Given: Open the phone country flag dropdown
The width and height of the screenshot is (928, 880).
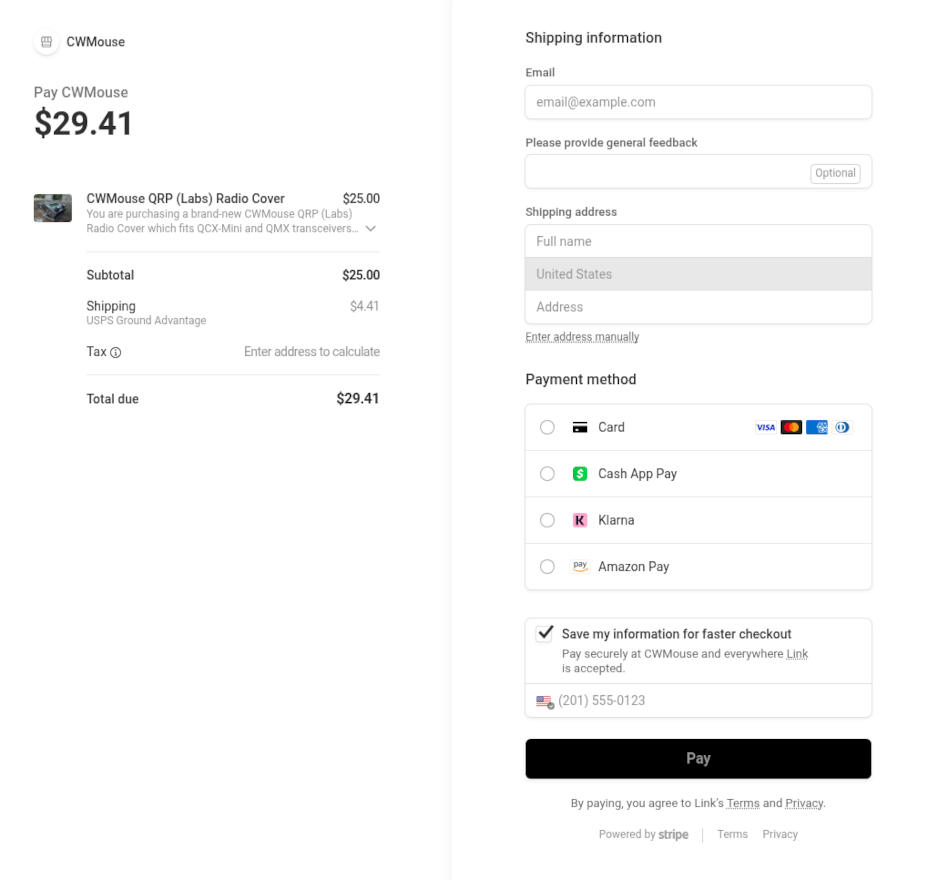Looking at the screenshot, I should pos(541,700).
